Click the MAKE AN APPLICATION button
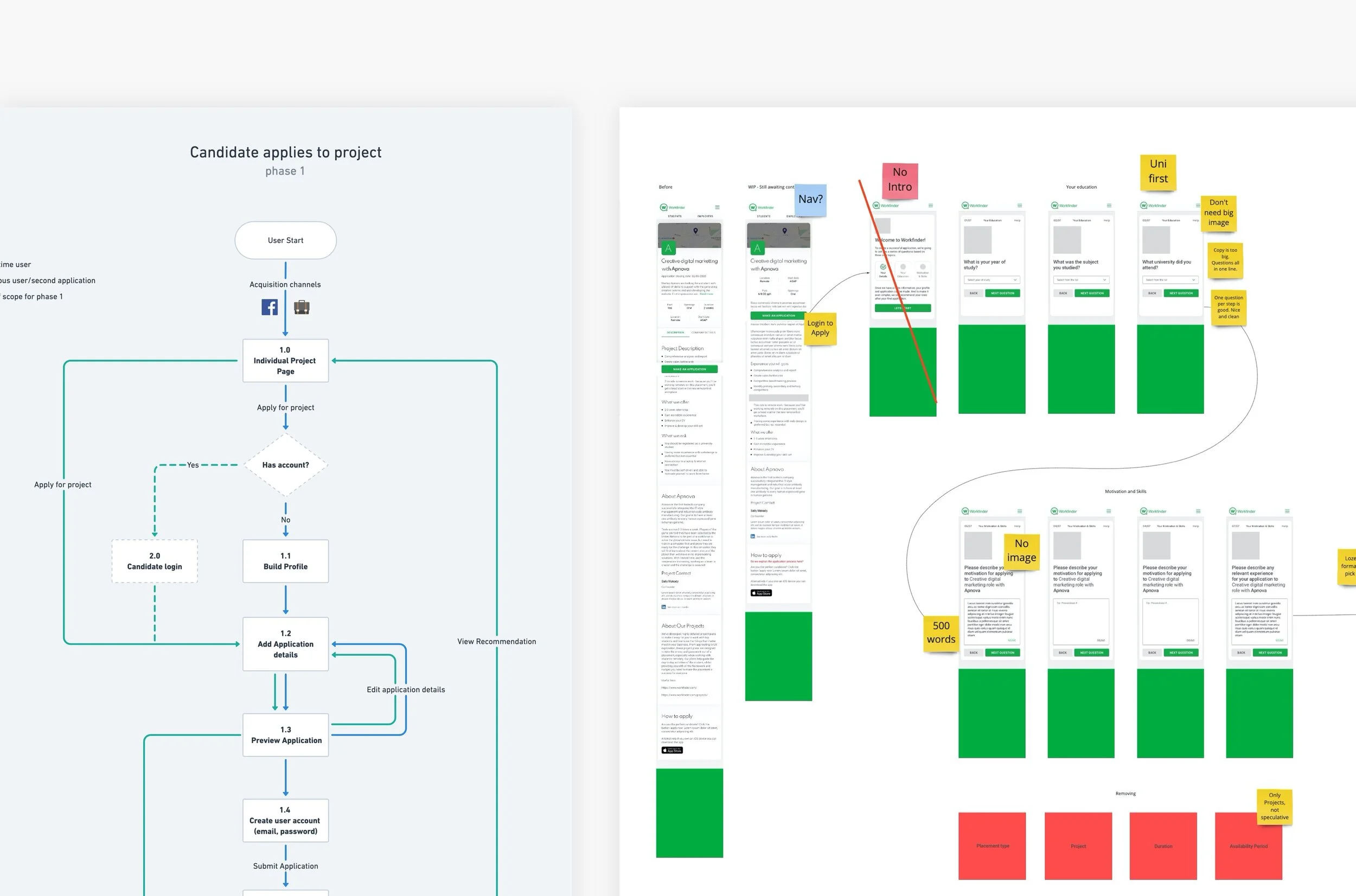1356x896 pixels. pyautogui.click(x=689, y=369)
